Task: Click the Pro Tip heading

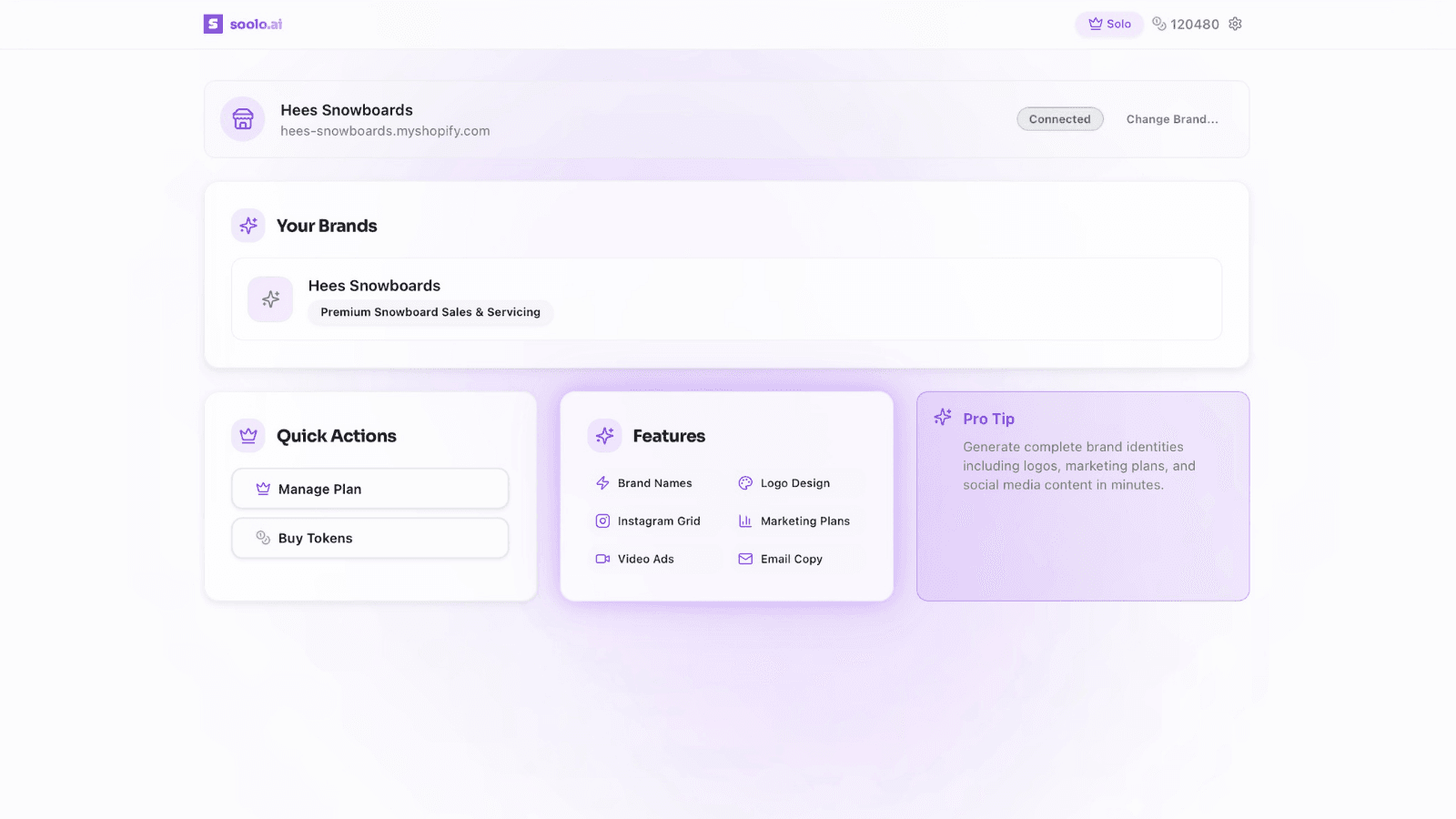Action: click(989, 419)
